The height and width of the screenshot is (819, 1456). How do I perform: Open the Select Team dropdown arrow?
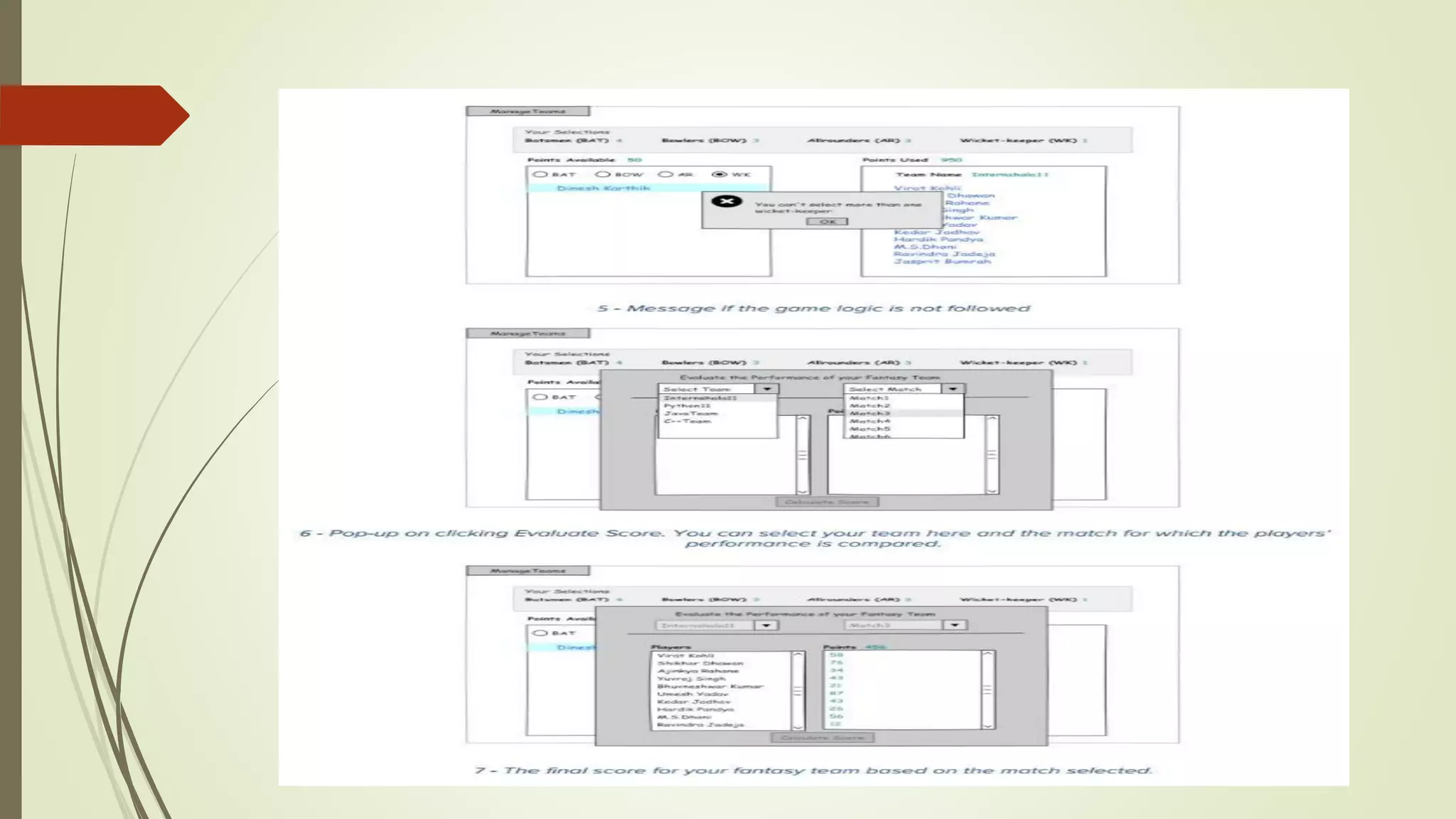pos(766,389)
